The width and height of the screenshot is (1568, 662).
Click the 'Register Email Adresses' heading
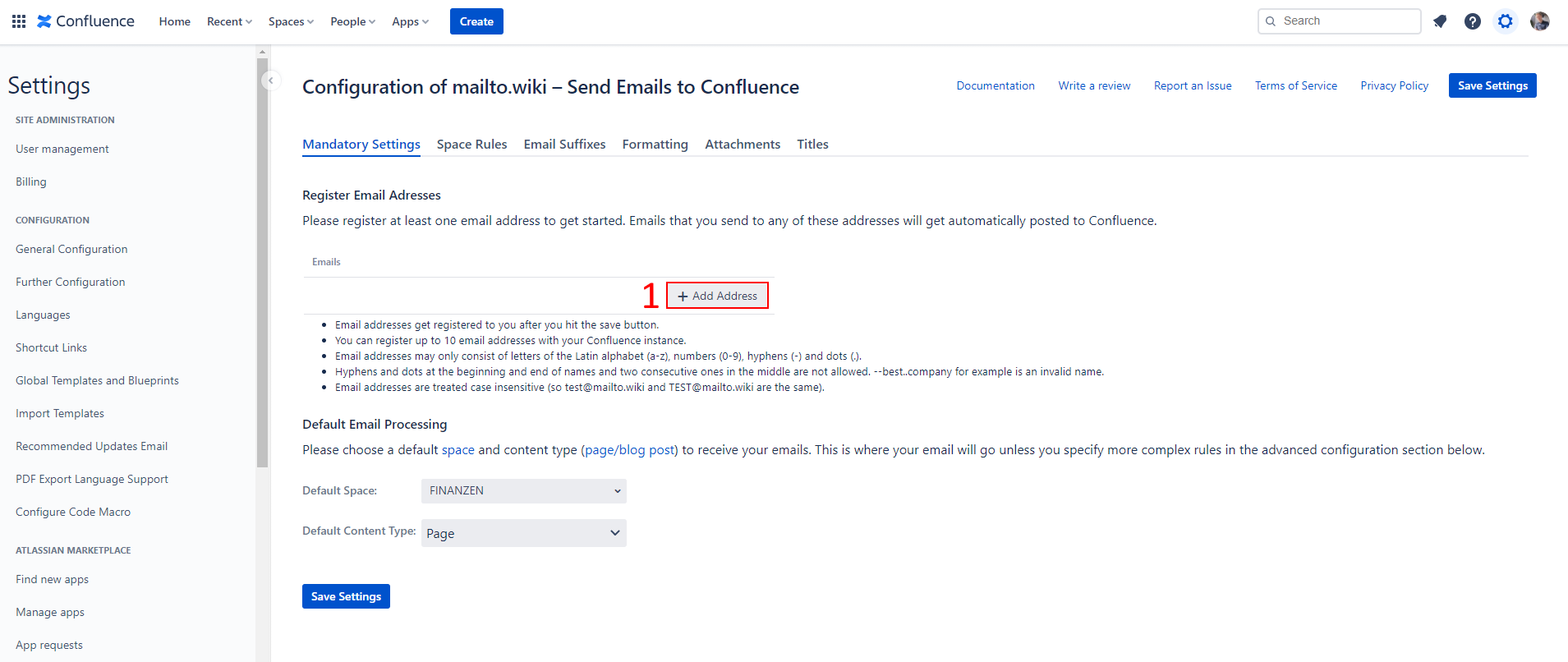point(371,195)
